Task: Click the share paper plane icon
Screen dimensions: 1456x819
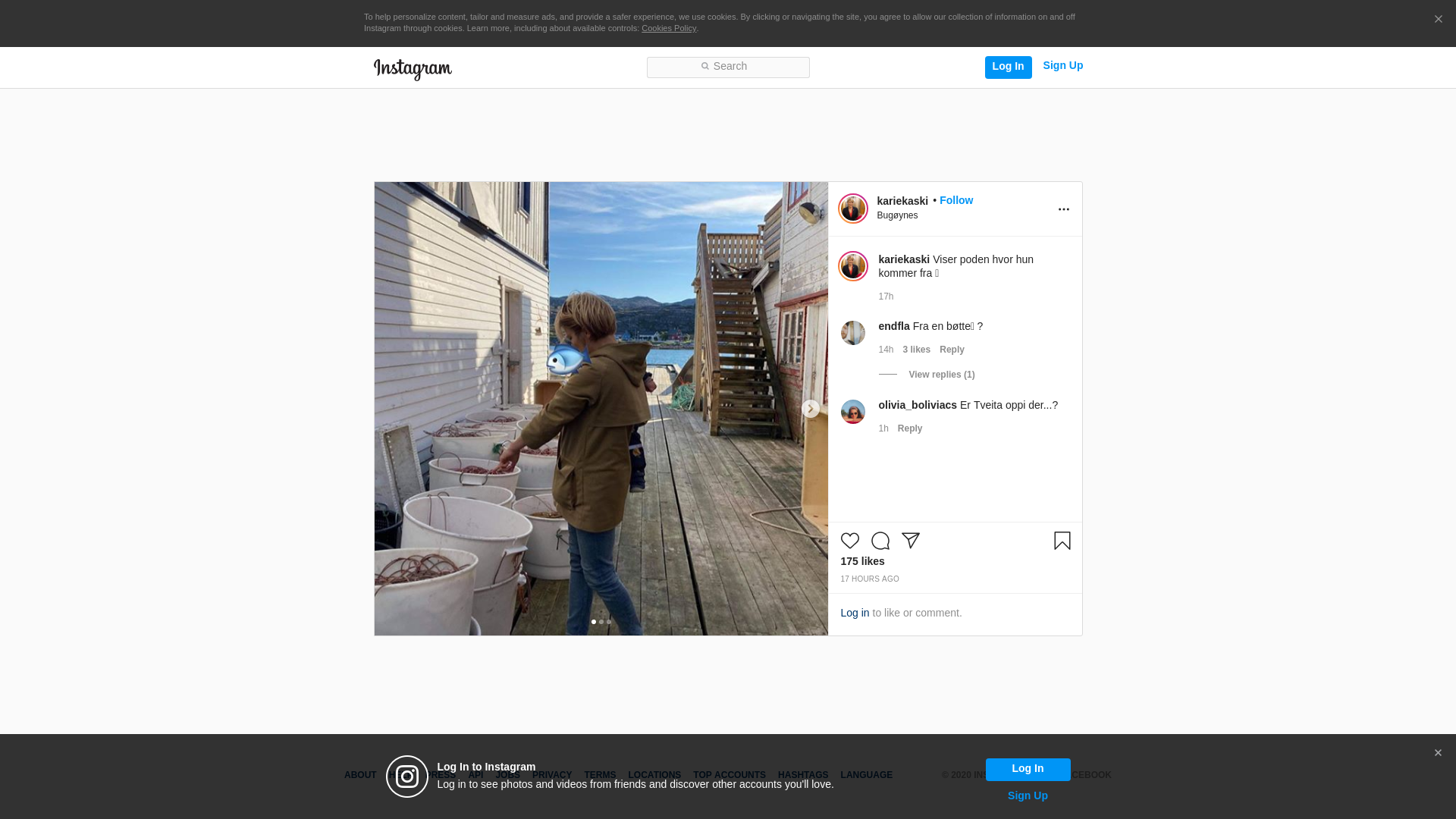Action: point(910,541)
